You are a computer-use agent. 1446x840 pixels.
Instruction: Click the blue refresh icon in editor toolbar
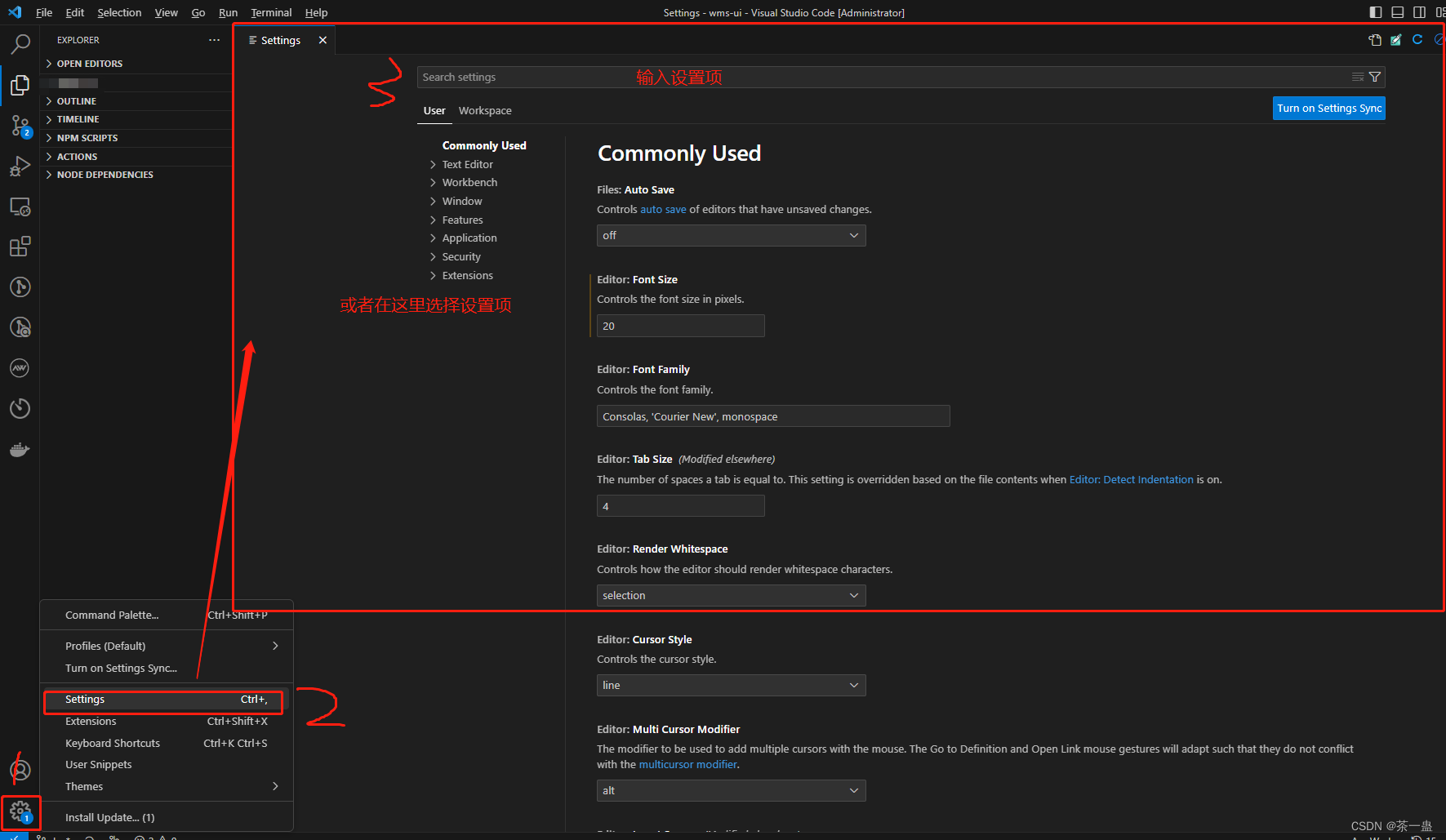1417,40
